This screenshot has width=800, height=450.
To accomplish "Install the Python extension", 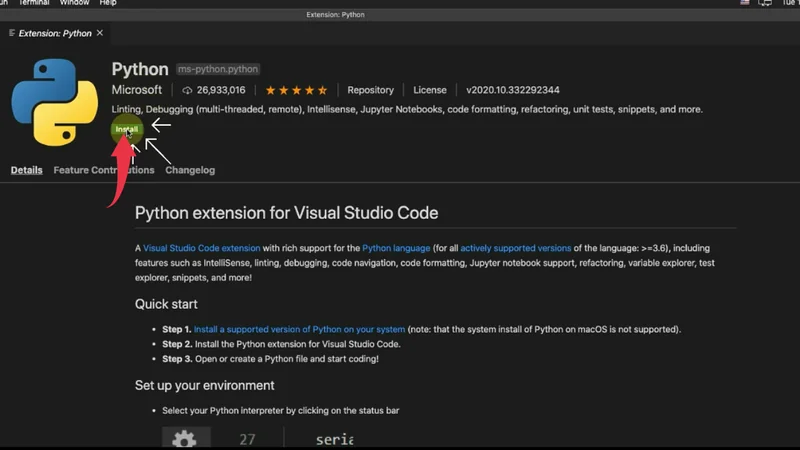I will pos(127,130).
